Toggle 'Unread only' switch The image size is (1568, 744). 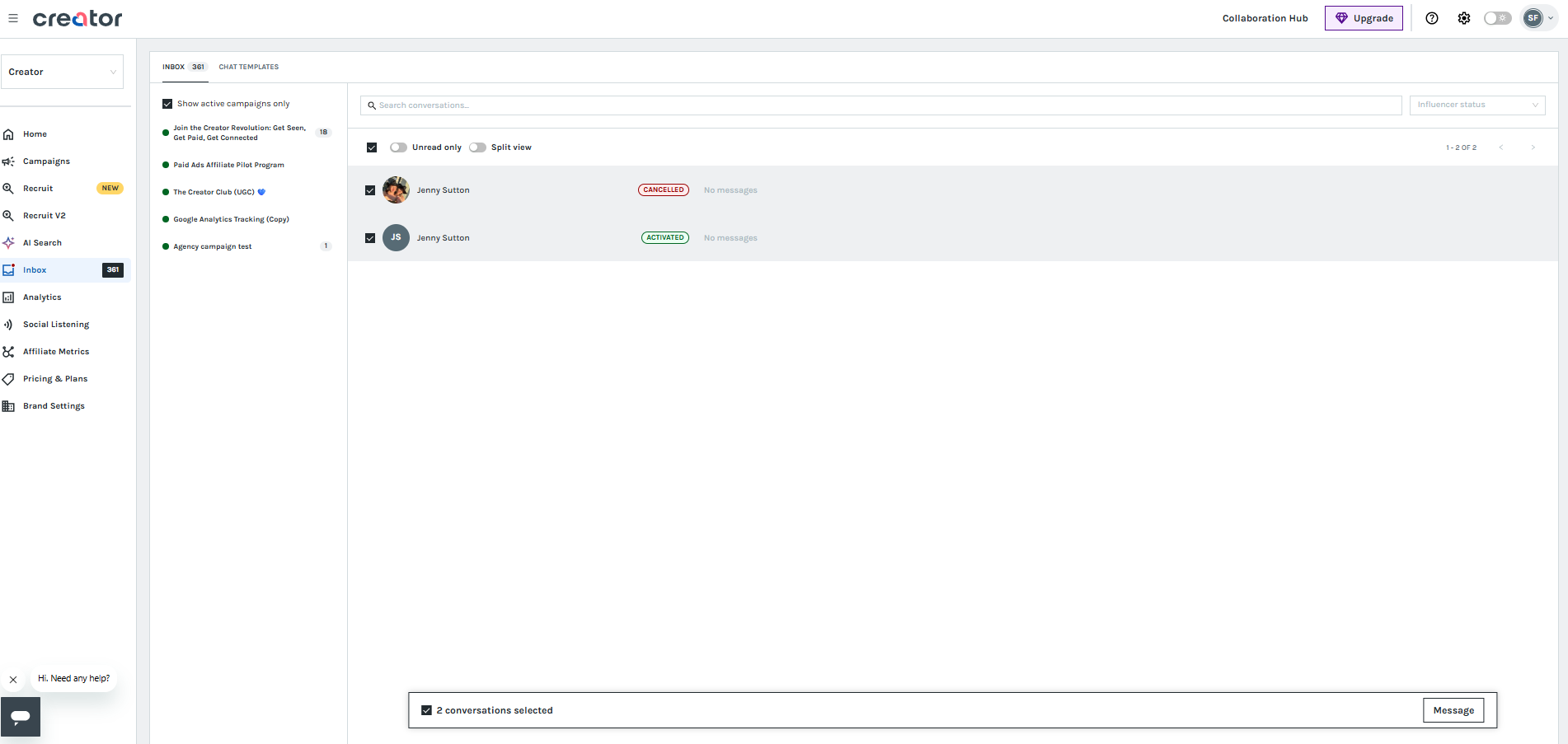(x=398, y=147)
